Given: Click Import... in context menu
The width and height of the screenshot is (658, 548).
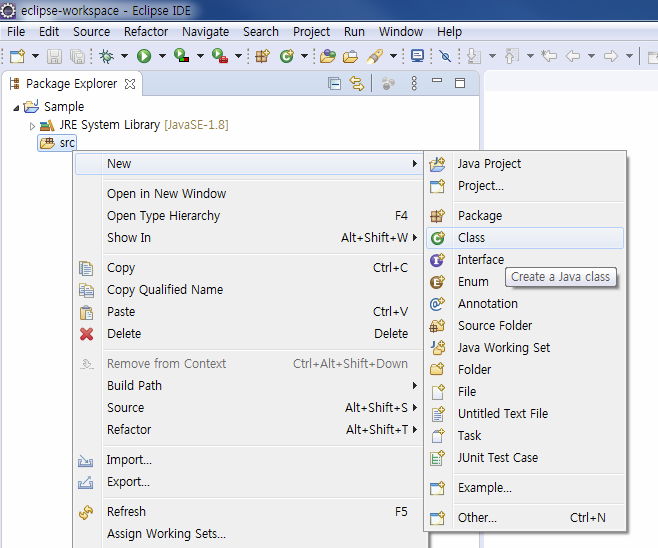Looking at the screenshot, I should (x=248, y=460).
